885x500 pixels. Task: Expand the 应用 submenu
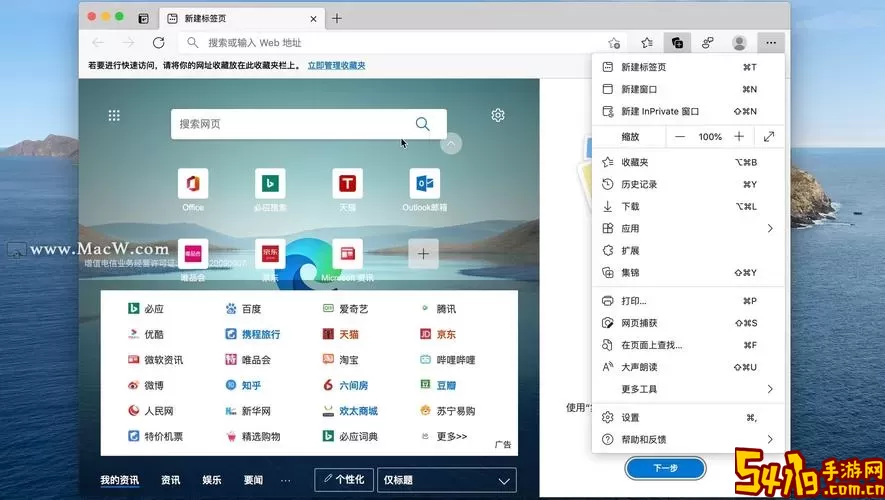(x=687, y=228)
